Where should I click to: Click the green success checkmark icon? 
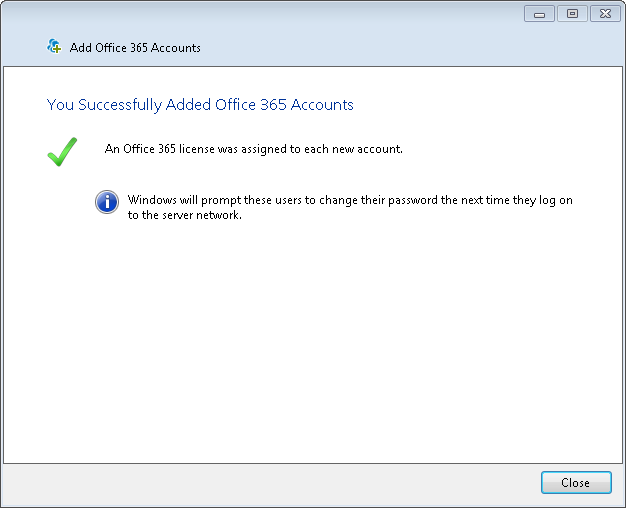coord(62,152)
